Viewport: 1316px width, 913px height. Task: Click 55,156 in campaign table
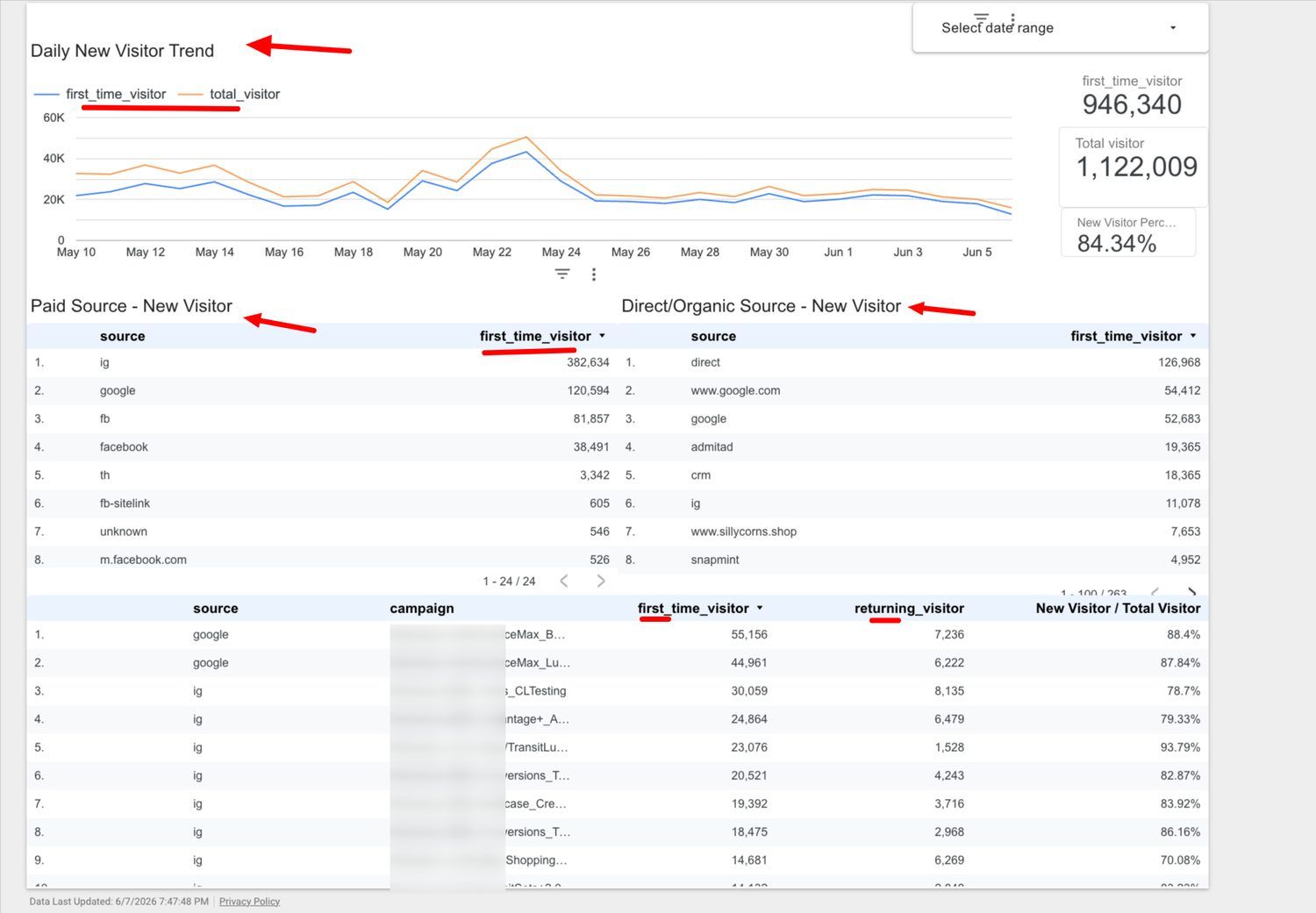tap(749, 634)
